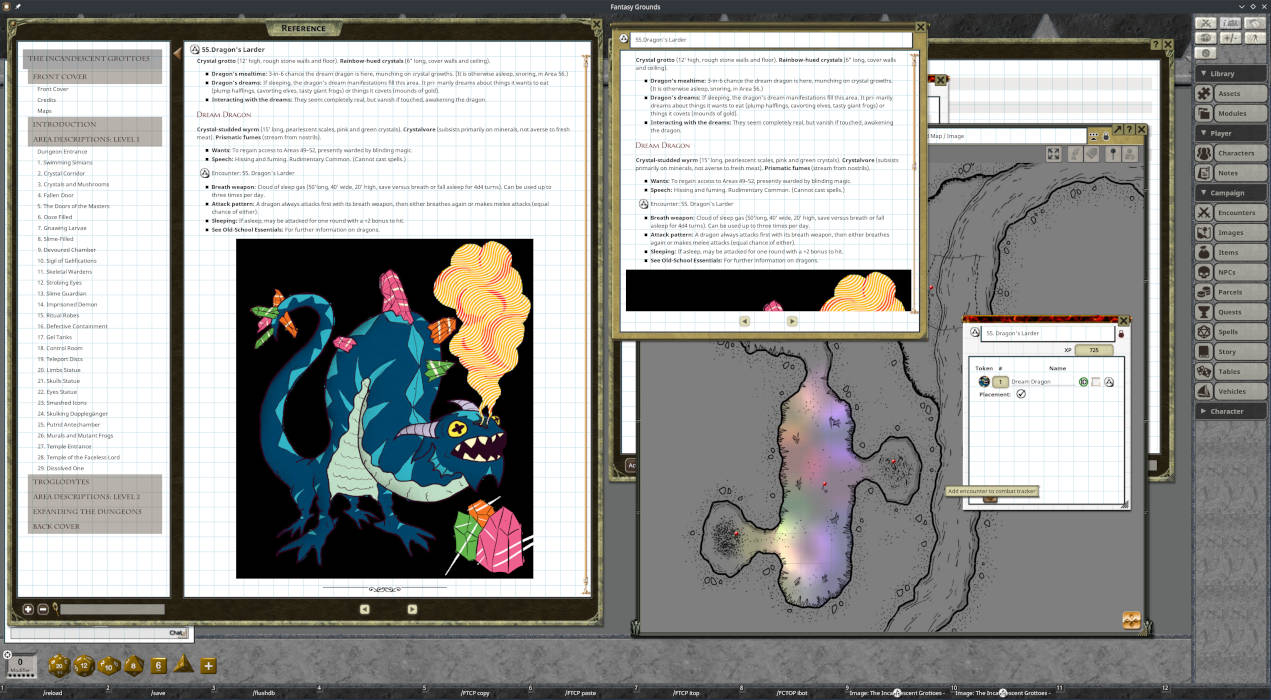Image resolution: width=1271 pixels, height=700 pixels.
Task: Roll the d12 die
Action: [84, 665]
